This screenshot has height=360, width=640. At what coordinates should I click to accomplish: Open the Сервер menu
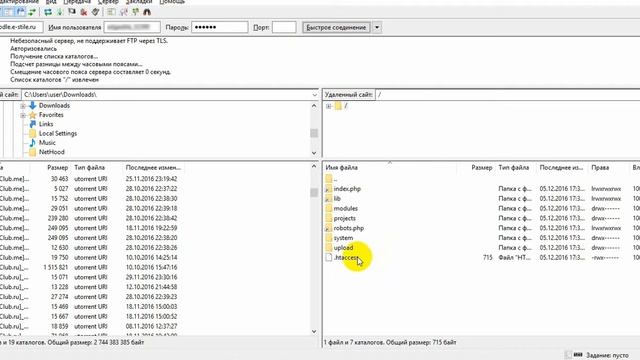[x=108, y=2]
